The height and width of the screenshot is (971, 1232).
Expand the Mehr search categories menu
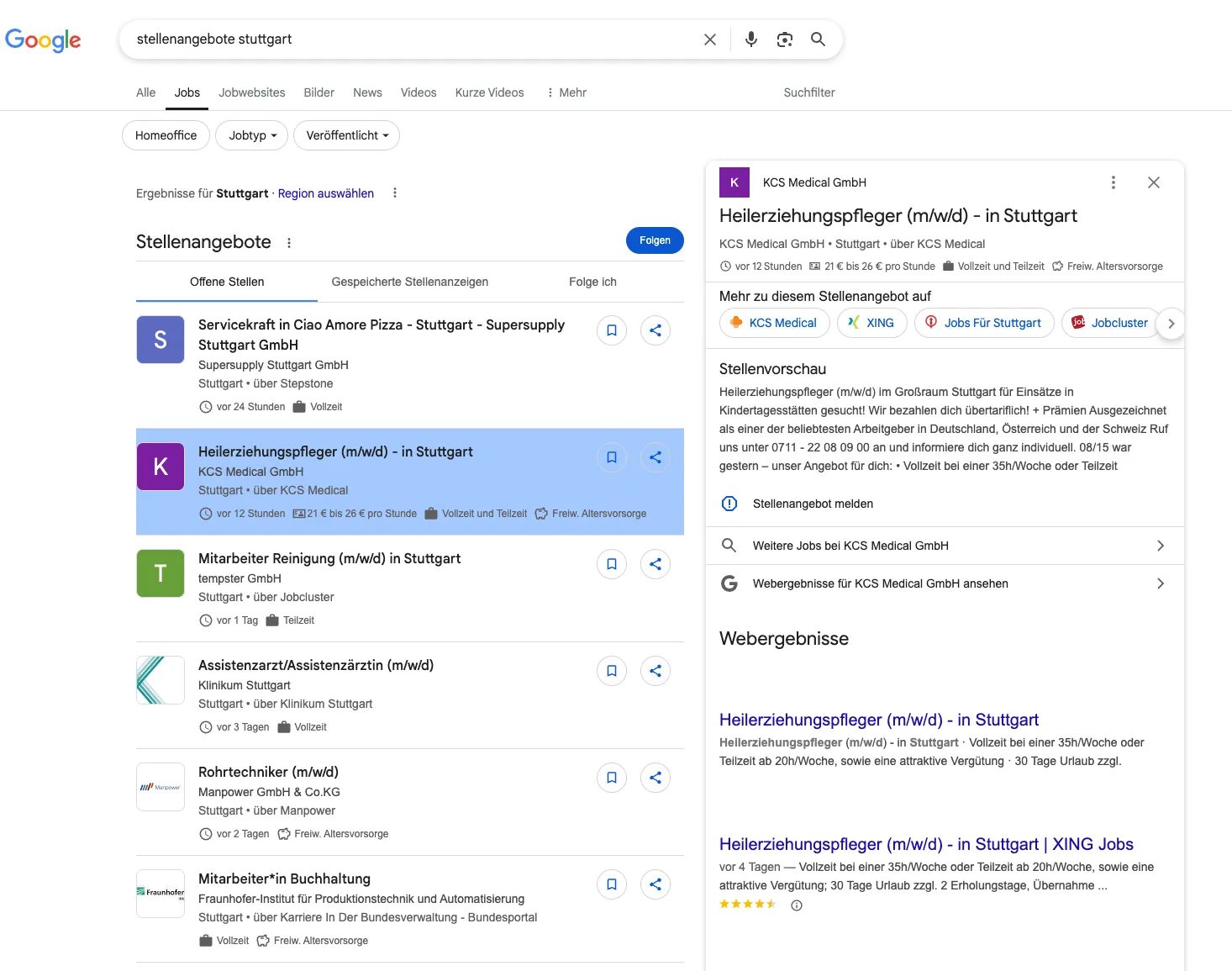pyautogui.click(x=566, y=92)
